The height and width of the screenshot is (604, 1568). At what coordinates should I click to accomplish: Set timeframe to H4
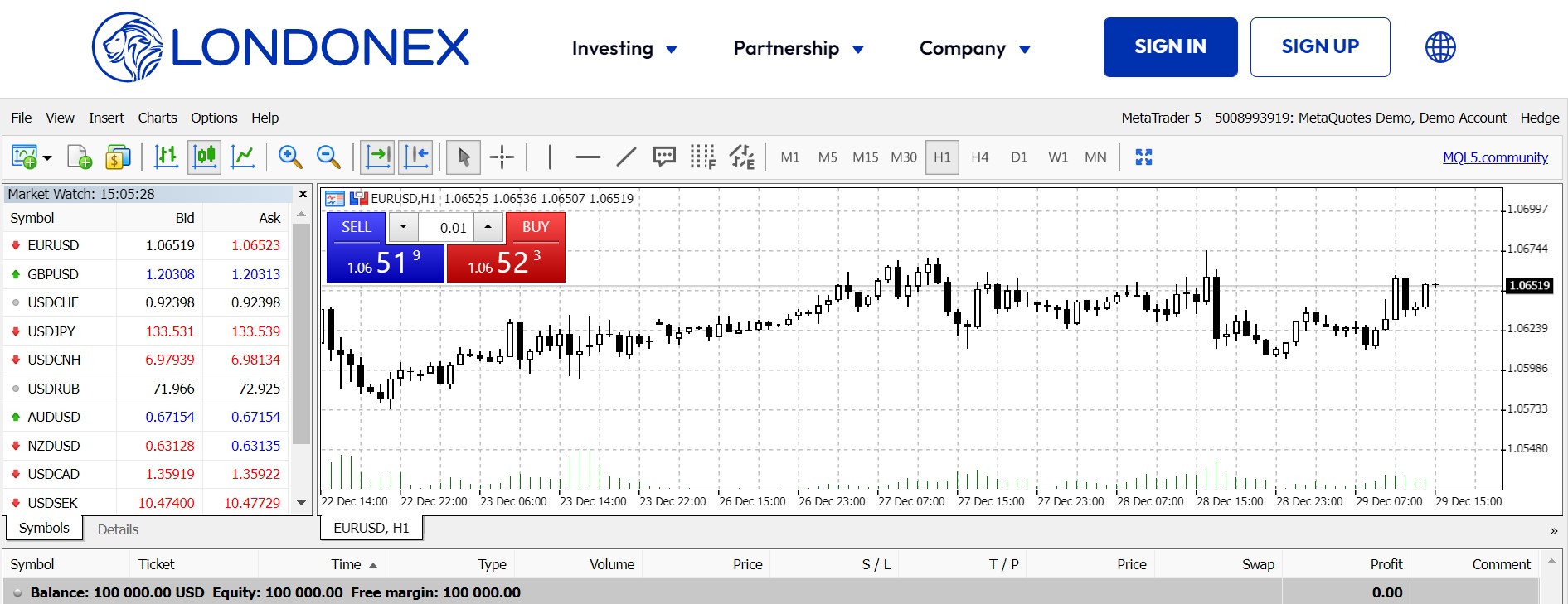pyautogui.click(x=980, y=157)
